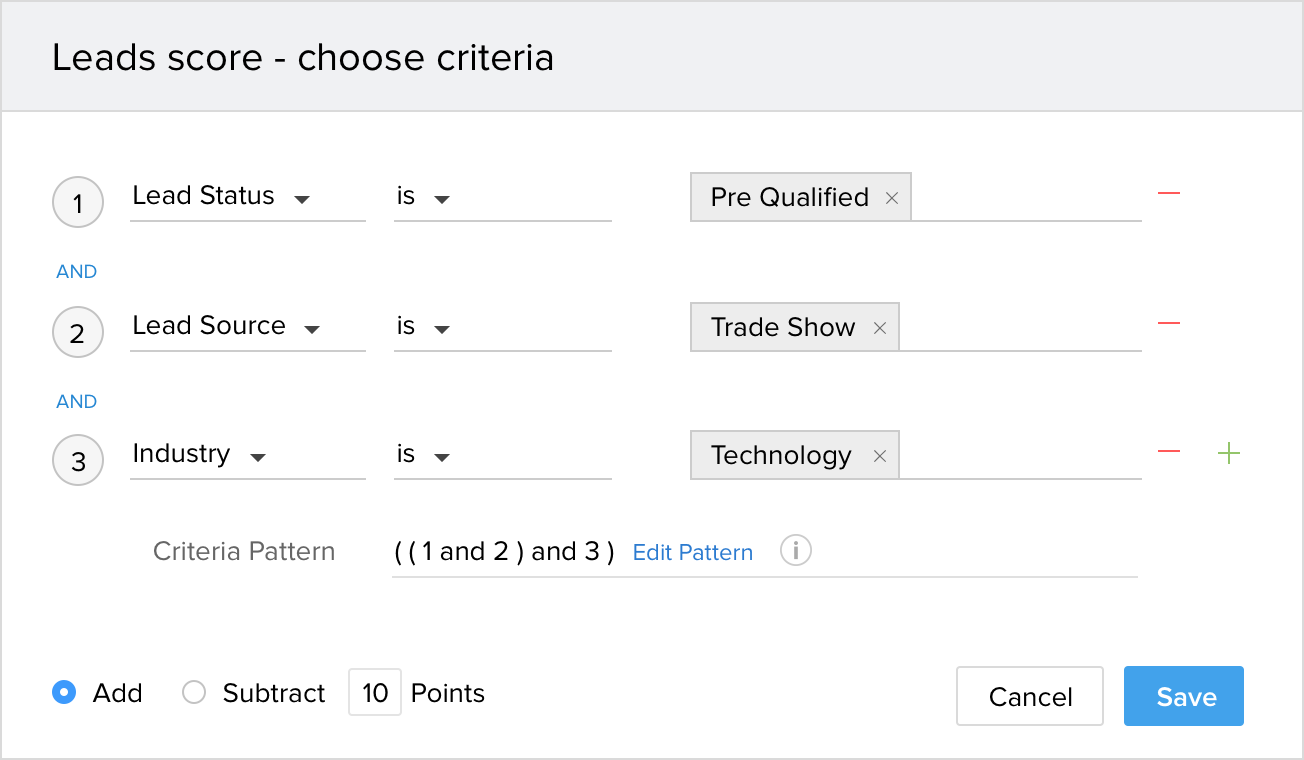Image resolution: width=1304 pixels, height=760 pixels.
Task: Click the Edit Pattern link
Action: click(x=692, y=553)
